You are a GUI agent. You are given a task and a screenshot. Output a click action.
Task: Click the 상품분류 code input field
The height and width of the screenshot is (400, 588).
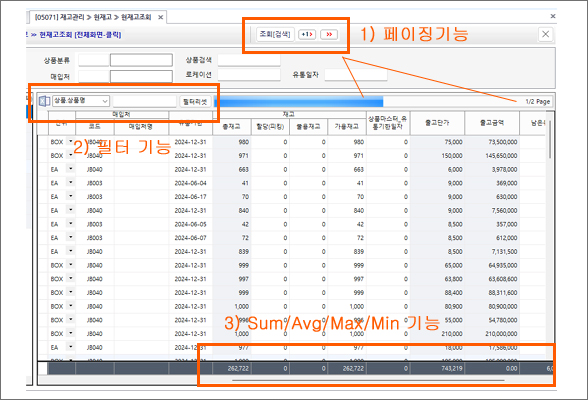93,60
